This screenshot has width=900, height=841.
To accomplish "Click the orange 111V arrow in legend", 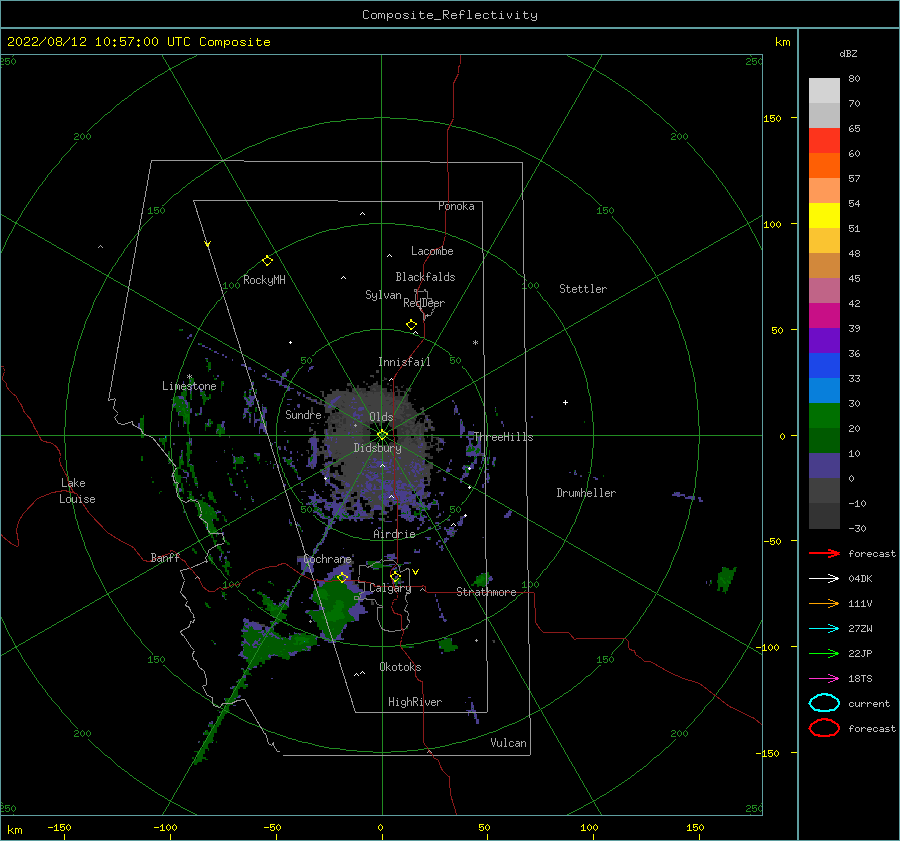I will point(824,603).
